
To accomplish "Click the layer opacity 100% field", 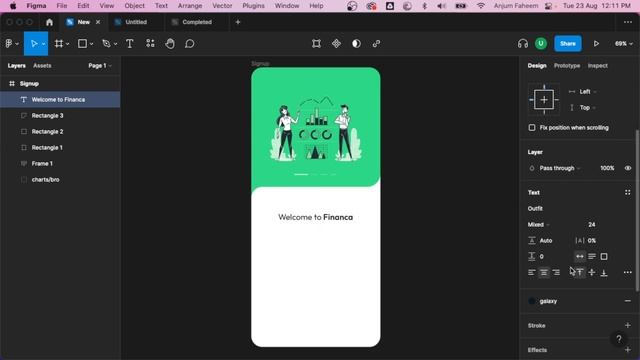I will click(x=607, y=168).
